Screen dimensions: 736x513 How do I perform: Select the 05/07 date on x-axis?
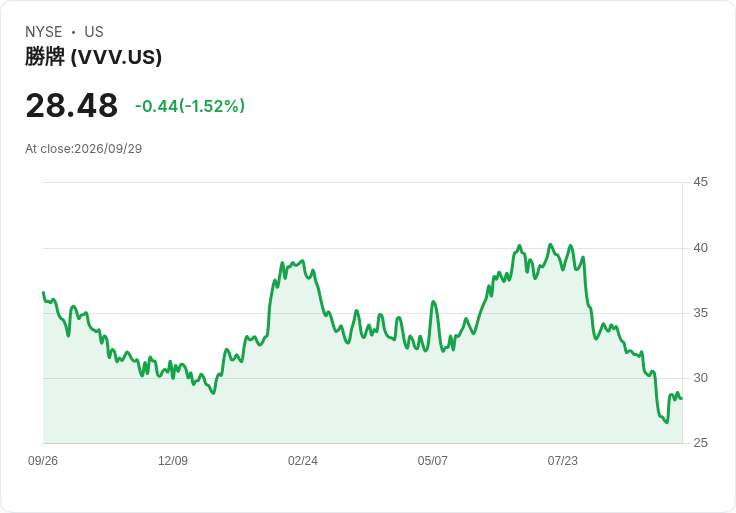pyautogui.click(x=432, y=461)
